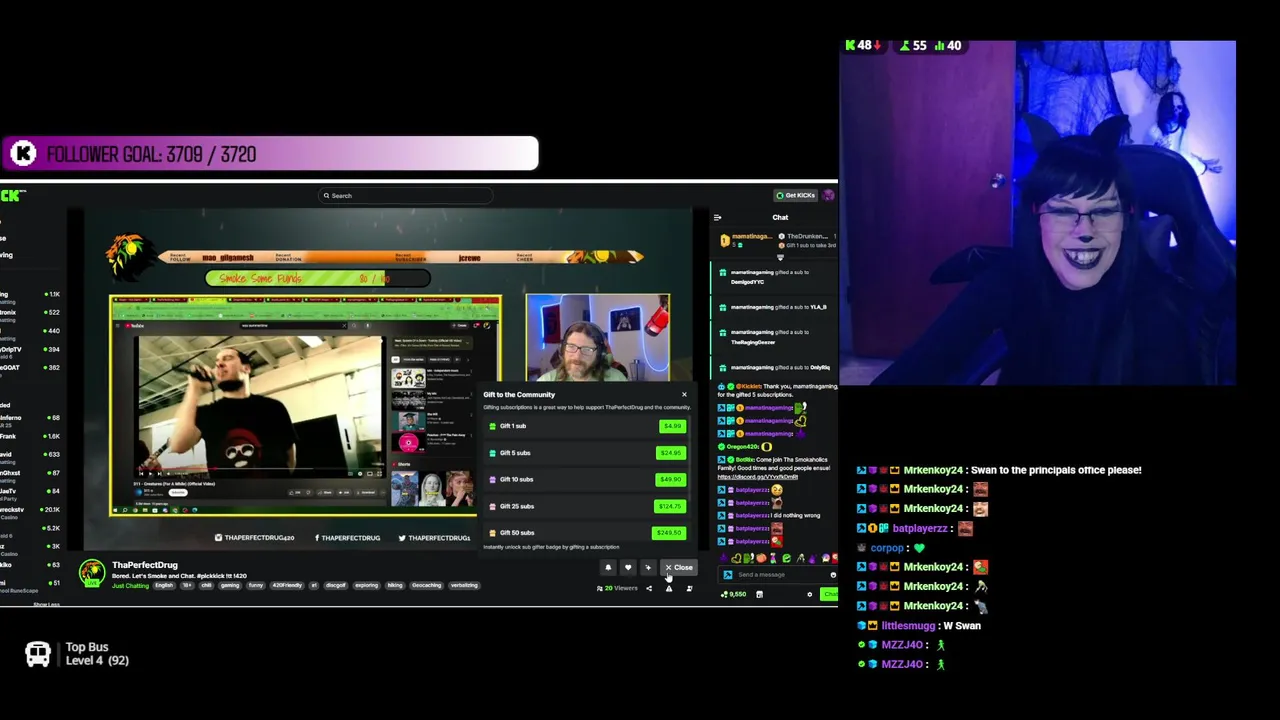Collapse chat with the arrow icon

coord(717,217)
